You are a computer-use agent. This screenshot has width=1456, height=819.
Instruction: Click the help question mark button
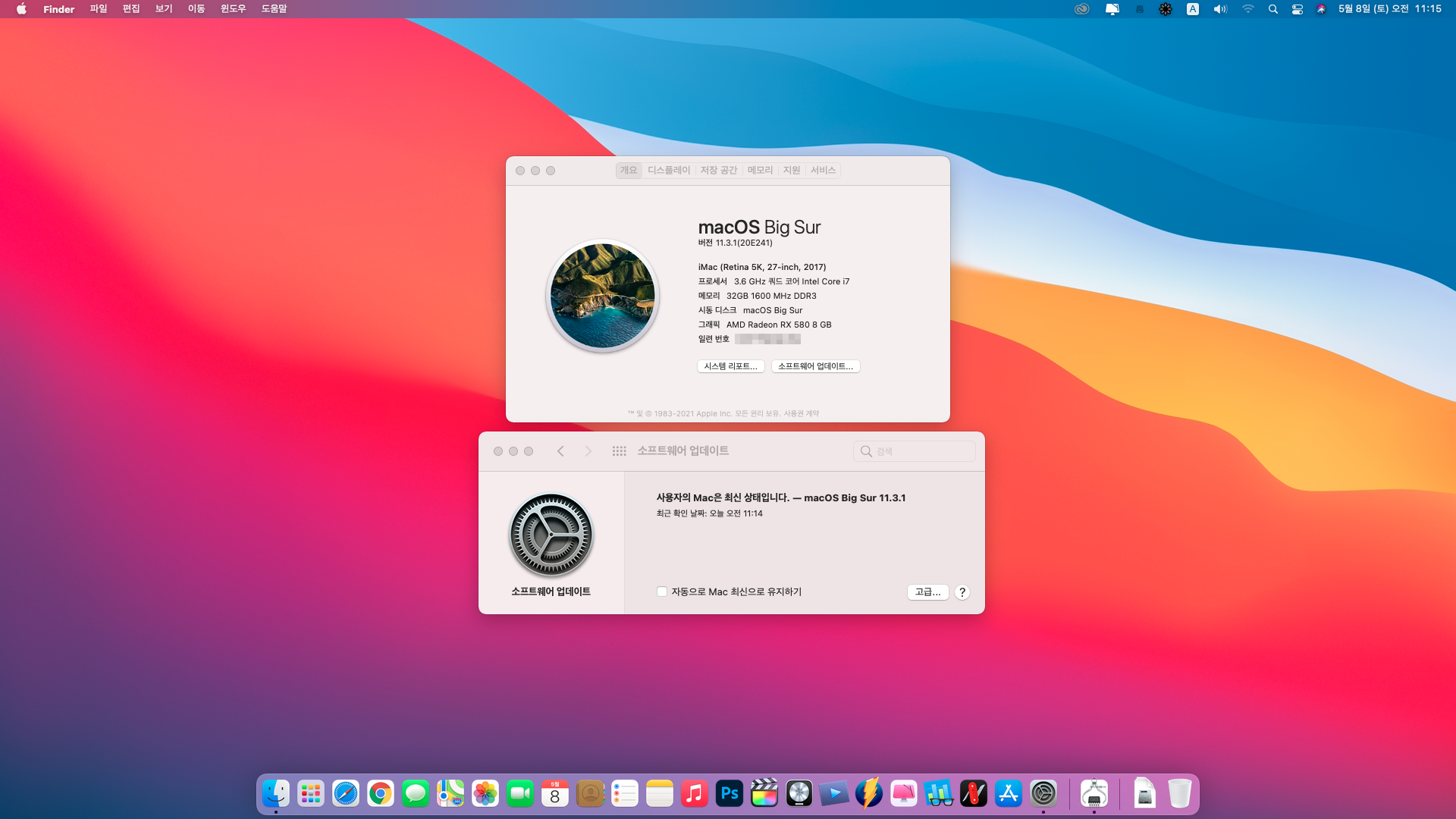[x=962, y=592]
